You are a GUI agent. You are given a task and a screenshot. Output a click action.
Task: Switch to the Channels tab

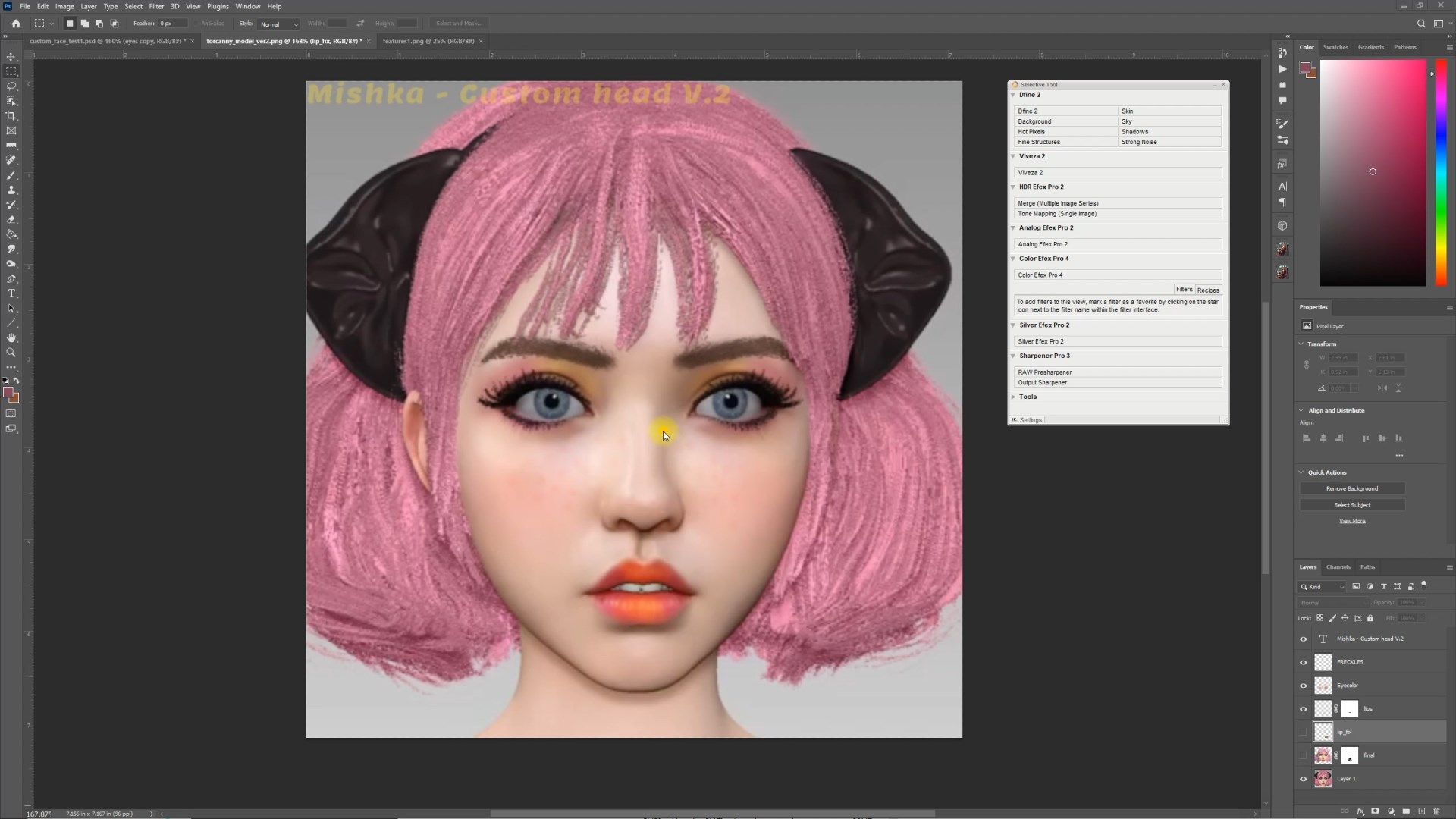point(1338,567)
